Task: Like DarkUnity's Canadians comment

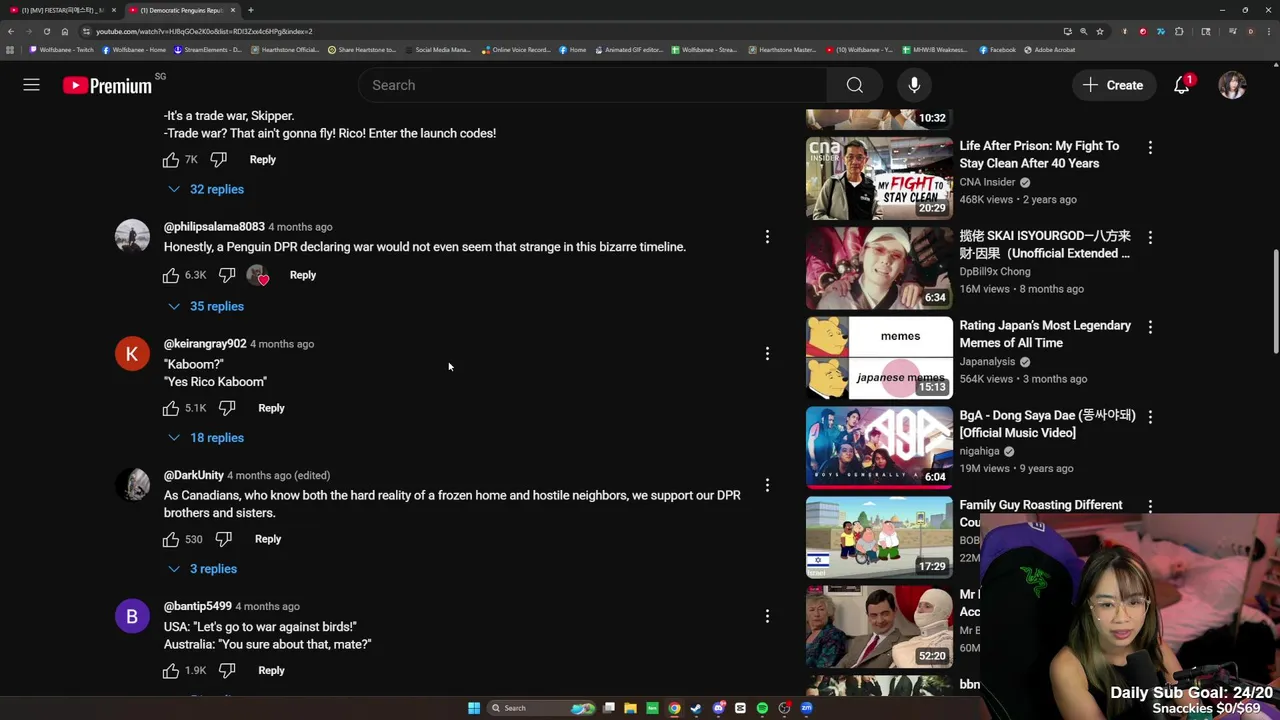Action: [x=171, y=539]
